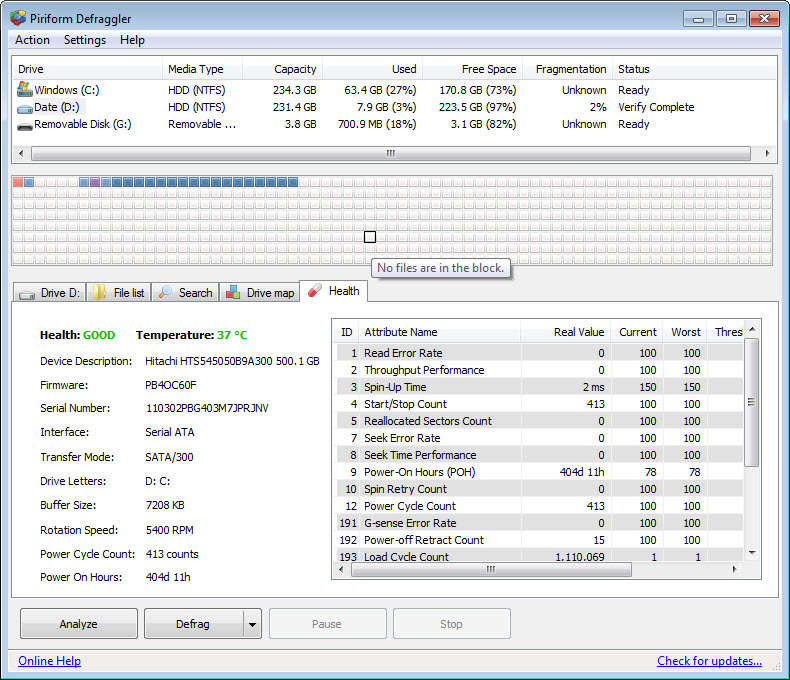Switch to the Drive map tab
The height and width of the screenshot is (680, 790).
tap(260, 293)
